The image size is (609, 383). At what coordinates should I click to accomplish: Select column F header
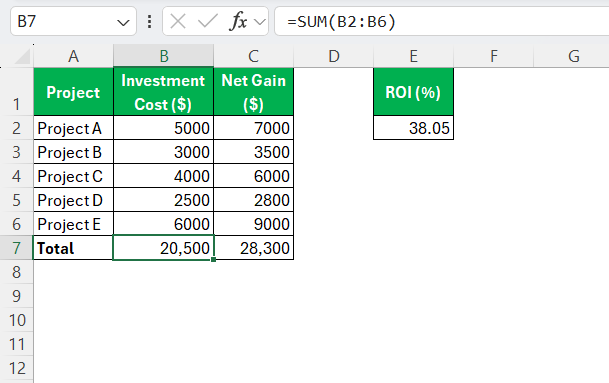coord(494,56)
